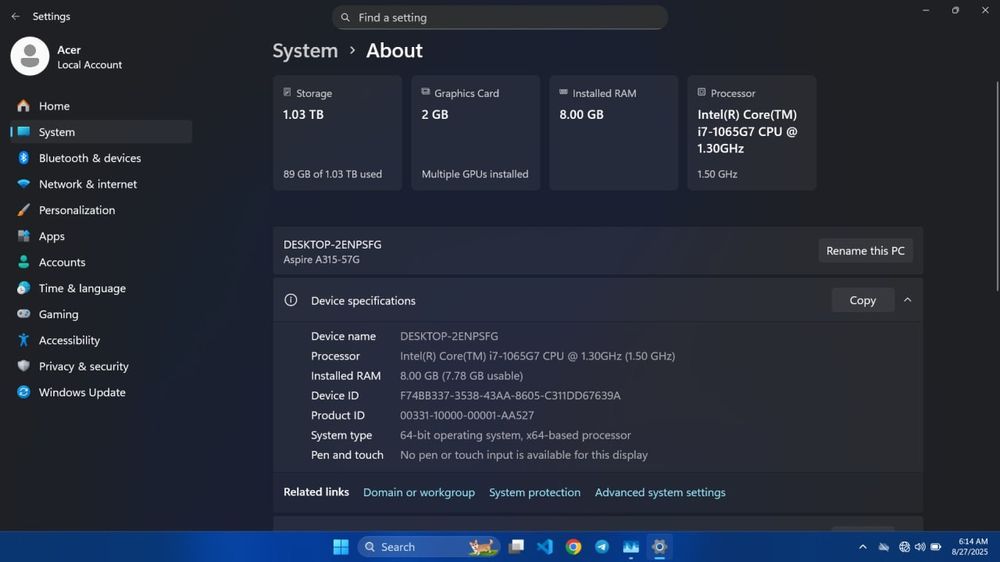Show hidden system tray icons
The image size is (1000, 562).
[863, 547]
